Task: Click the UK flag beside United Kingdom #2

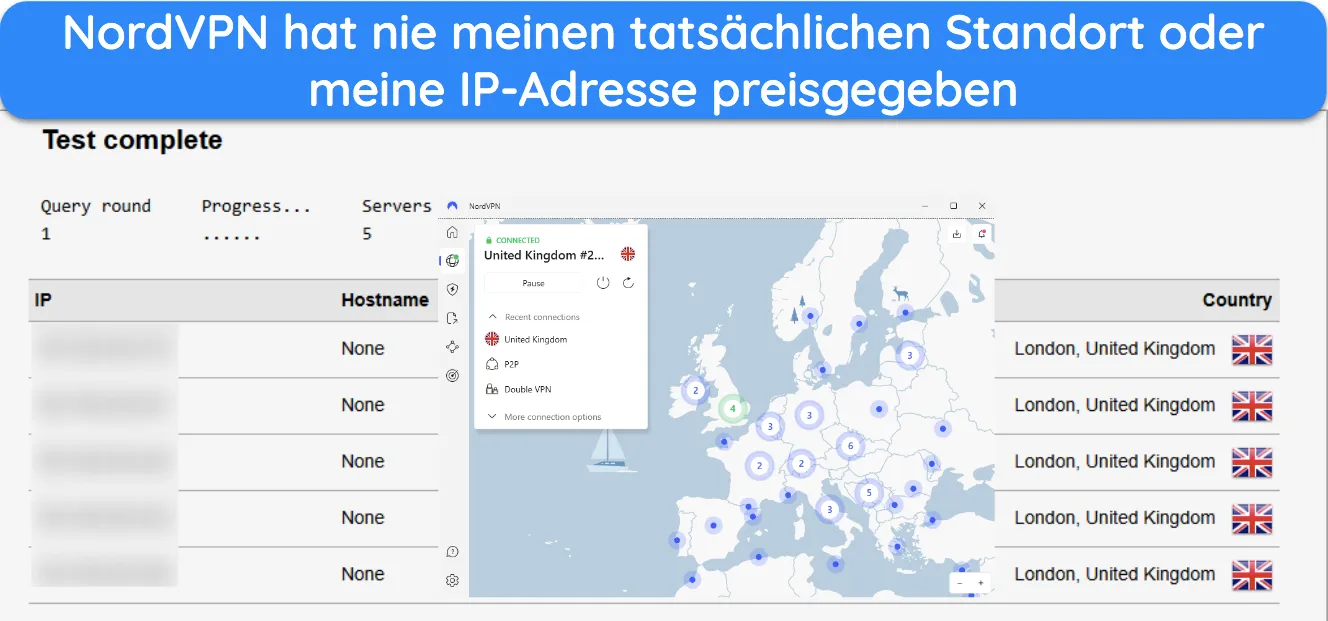Action: [627, 255]
